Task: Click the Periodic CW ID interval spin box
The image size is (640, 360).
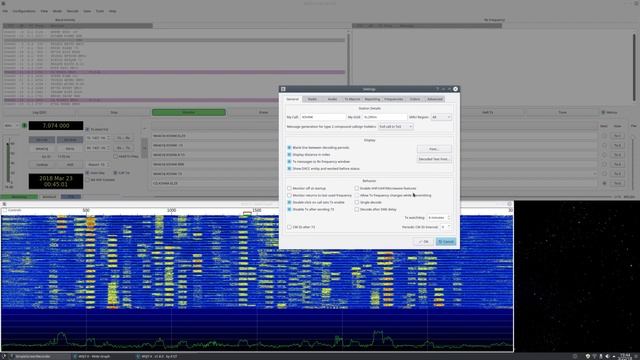Action: (445, 227)
